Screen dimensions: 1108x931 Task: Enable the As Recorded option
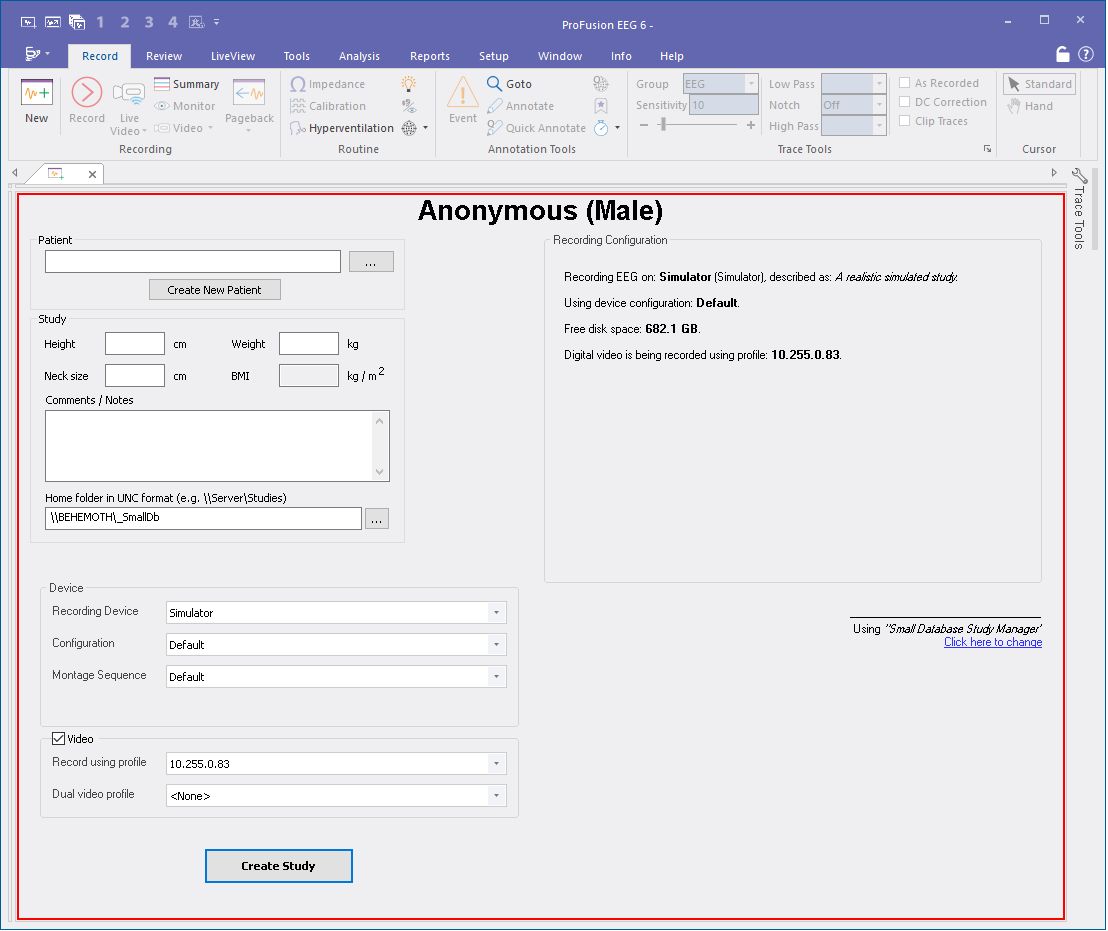click(904, 83)
